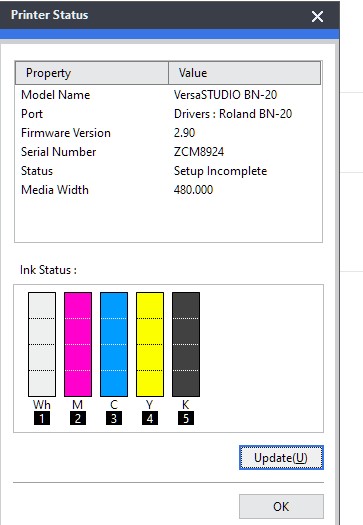Select the yellow ink level bar
Image resolution: width=363 pixels, height=525 pixels.
[x=150, y=344]
